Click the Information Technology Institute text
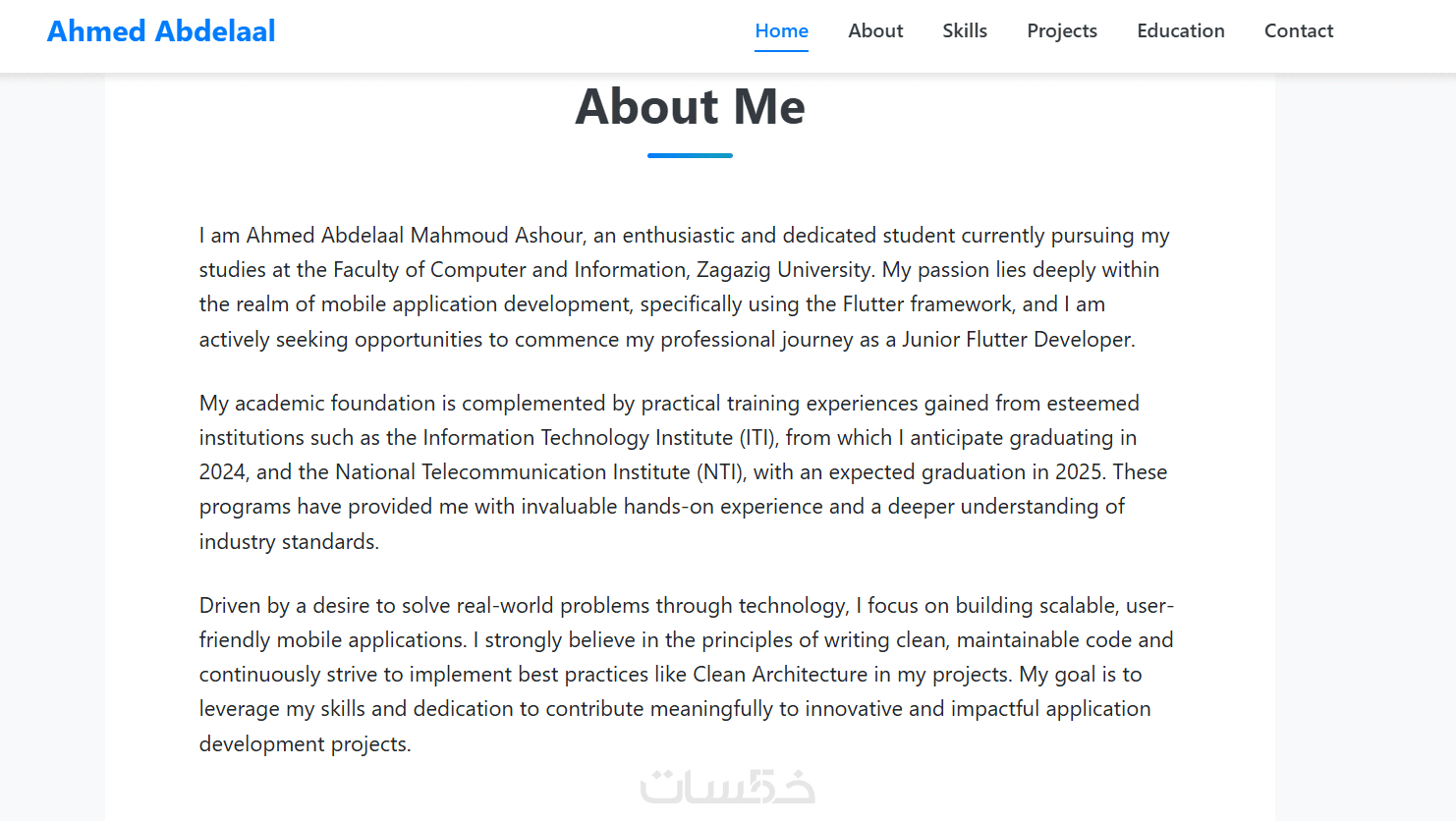This screenshot has width=1456, height=821. pyautogui.click(x=578, y=438)
